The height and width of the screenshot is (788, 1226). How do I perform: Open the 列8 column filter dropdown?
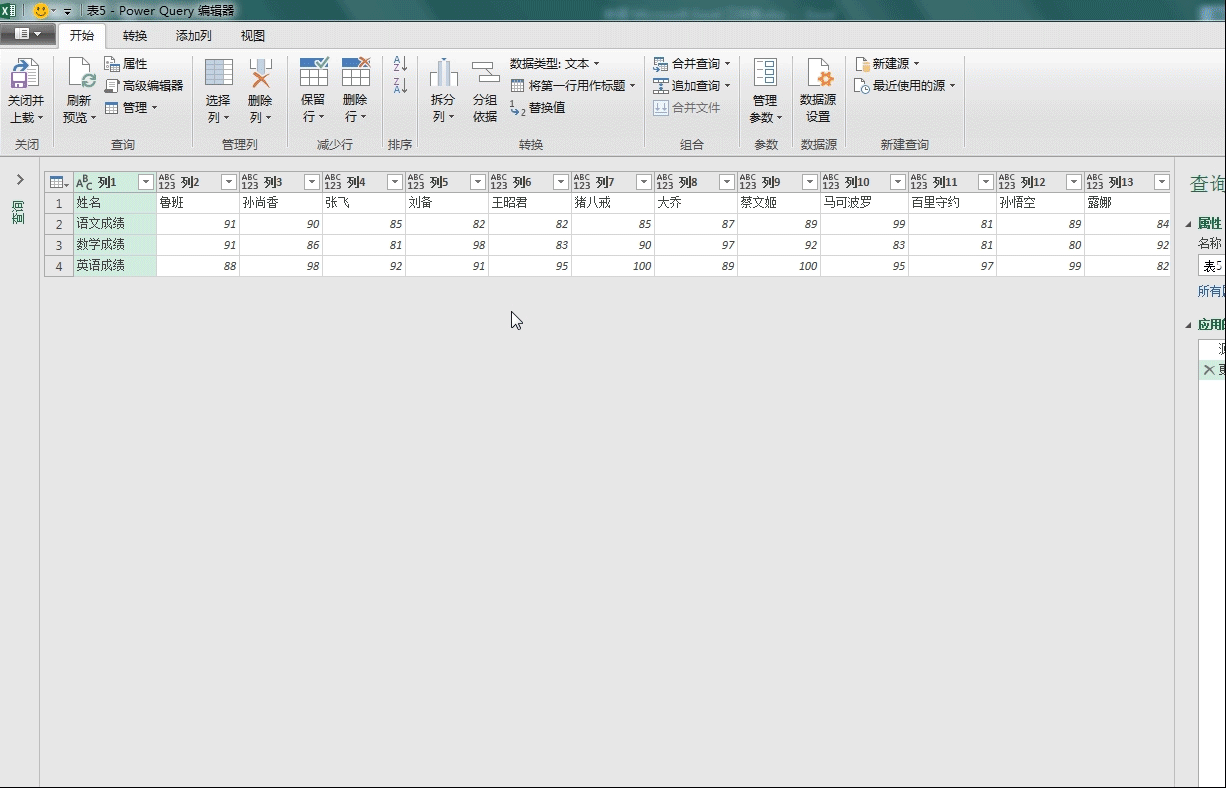coord(727,182)
